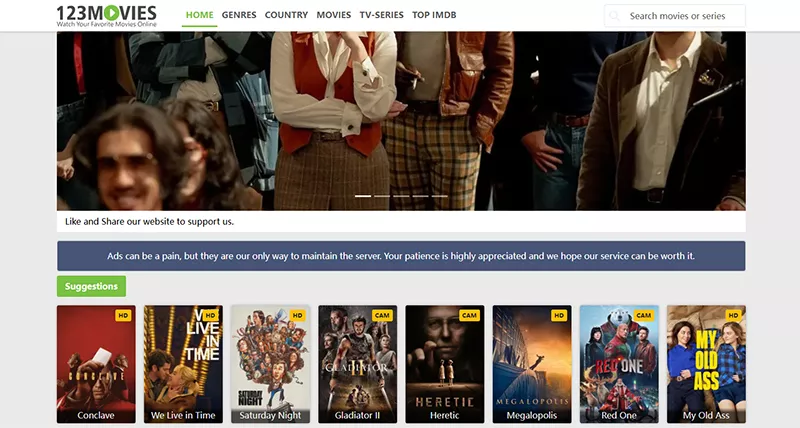Image resolution: width=800 pixels, height=428 pixels.
Task: Open the COUNTRY menu
Action: tap(286, 15)
